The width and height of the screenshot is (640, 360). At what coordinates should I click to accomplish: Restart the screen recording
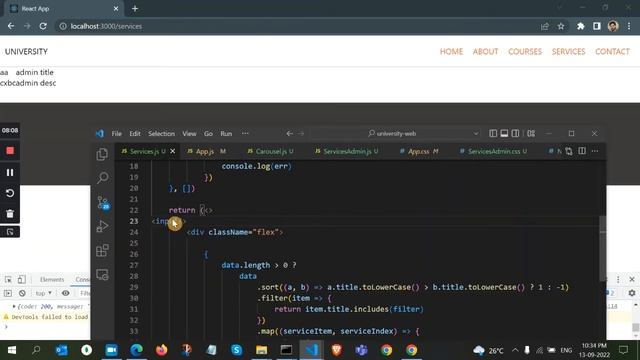10,193
